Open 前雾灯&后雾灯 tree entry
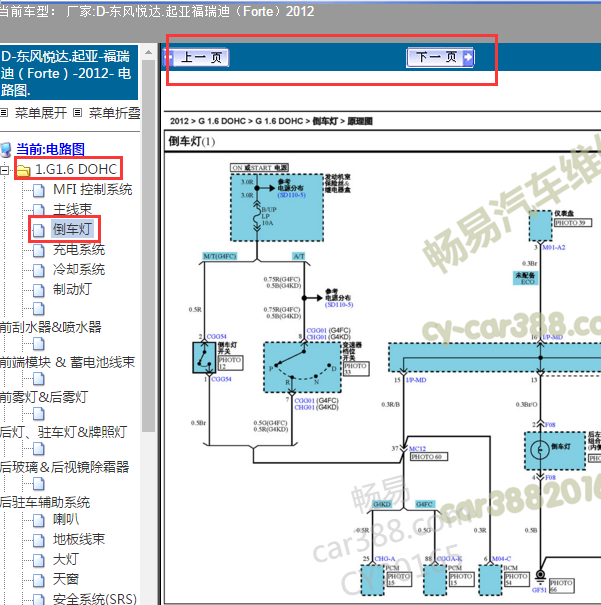Viewport: 601px width, 605px height. pyautogui.click(x=44, y=397)
